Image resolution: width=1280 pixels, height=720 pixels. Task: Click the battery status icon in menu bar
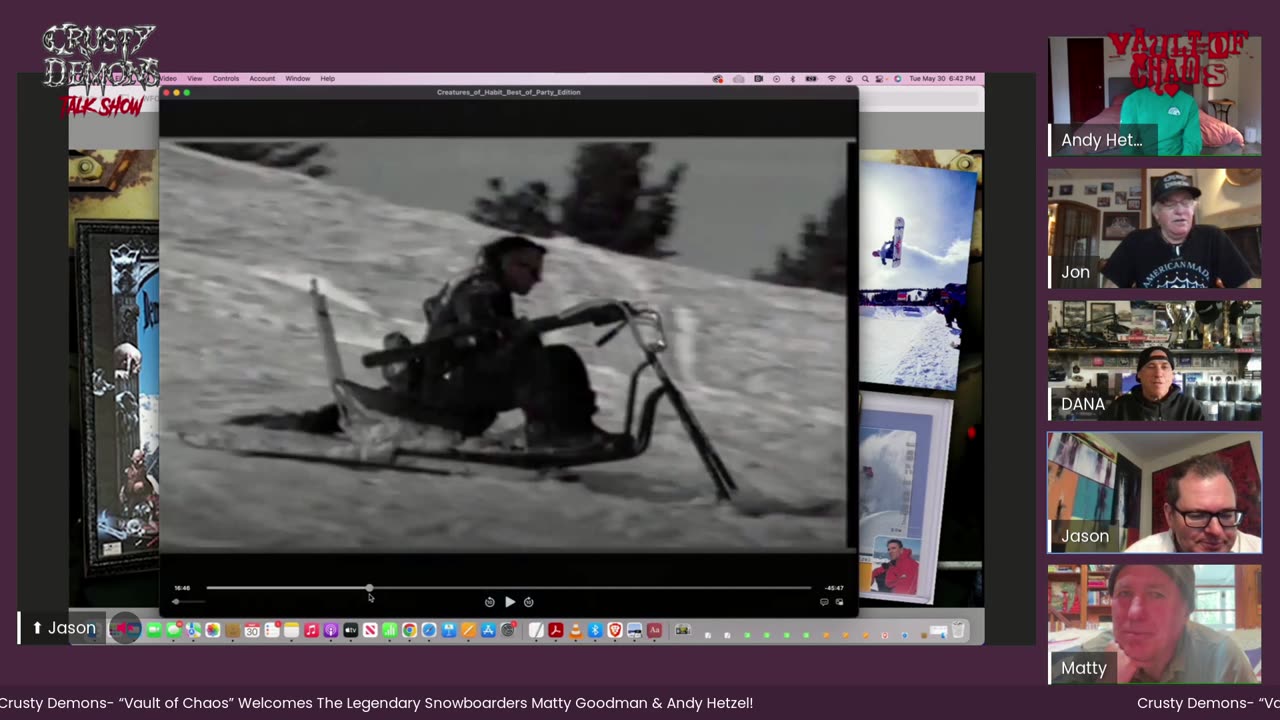tap(811, 78)
